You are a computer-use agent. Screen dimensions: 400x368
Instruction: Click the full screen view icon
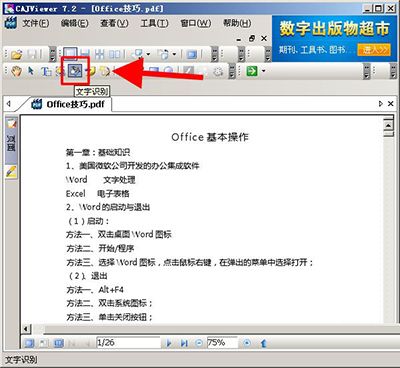[192, 54]
